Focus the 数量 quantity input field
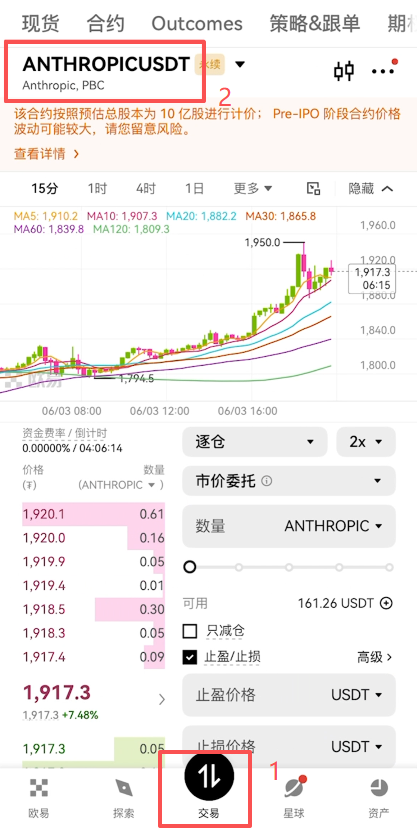The width and height of the screenshot is (417, 833). point(289,526)
